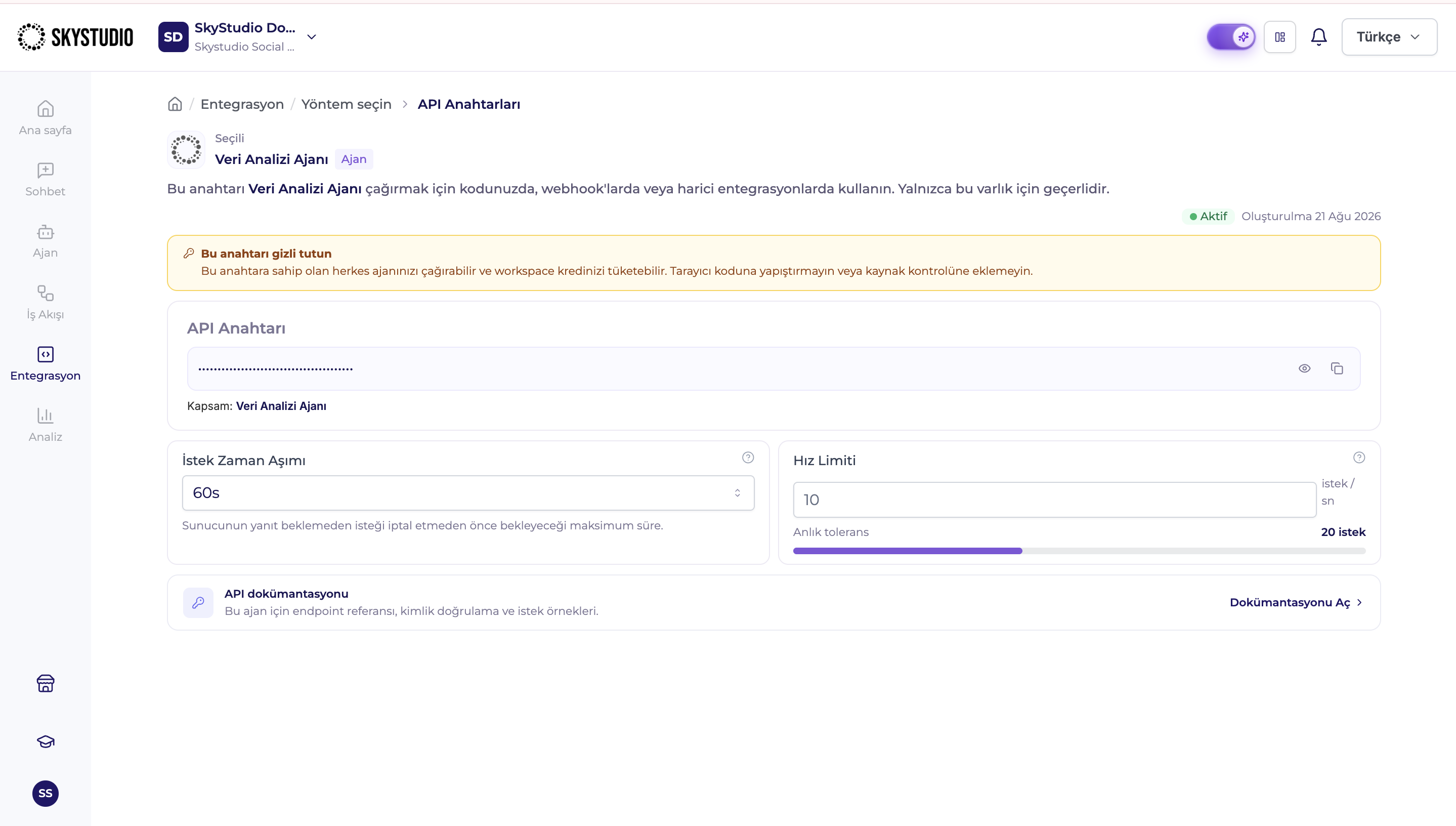The image size is (1456, 826).
Task: Click the Ajan tag badge
Action: point(354,159)
